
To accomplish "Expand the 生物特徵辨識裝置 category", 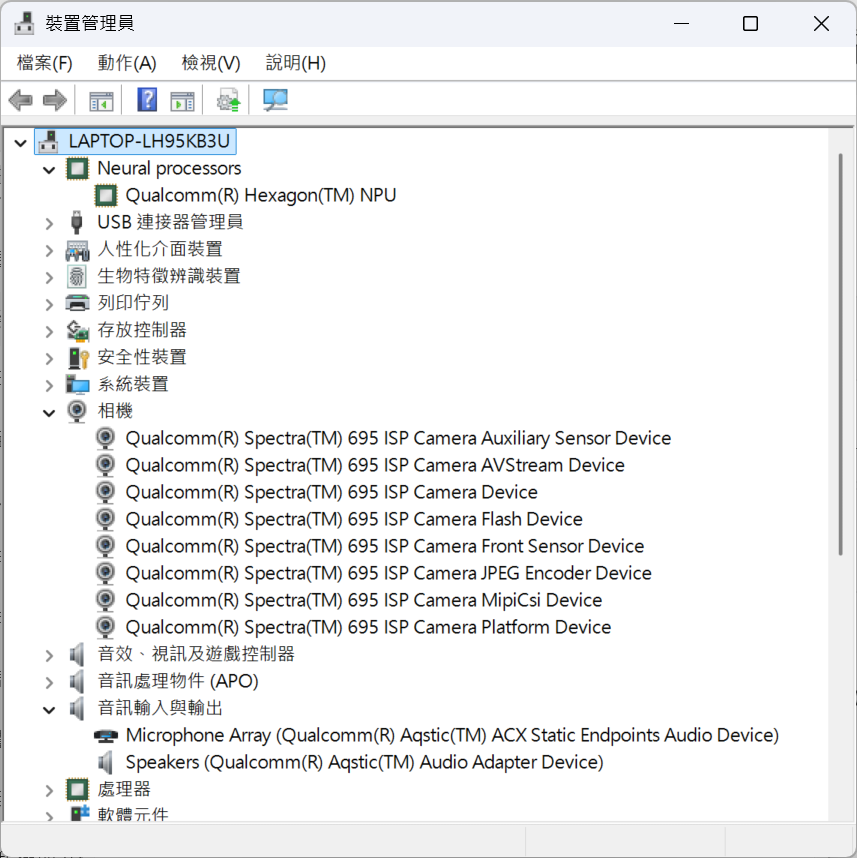I will (x=49, y=277).
